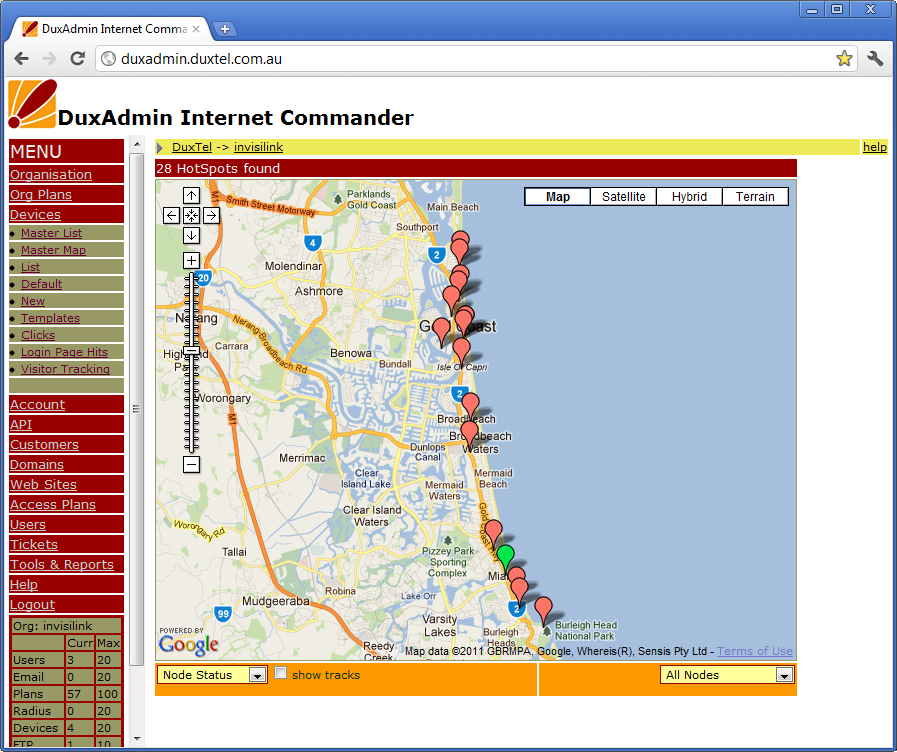Image resolution: width=897 pixels, height=752 pixels.
Task: Click the '28 HotSpots found' text
Action: (218, 168)
